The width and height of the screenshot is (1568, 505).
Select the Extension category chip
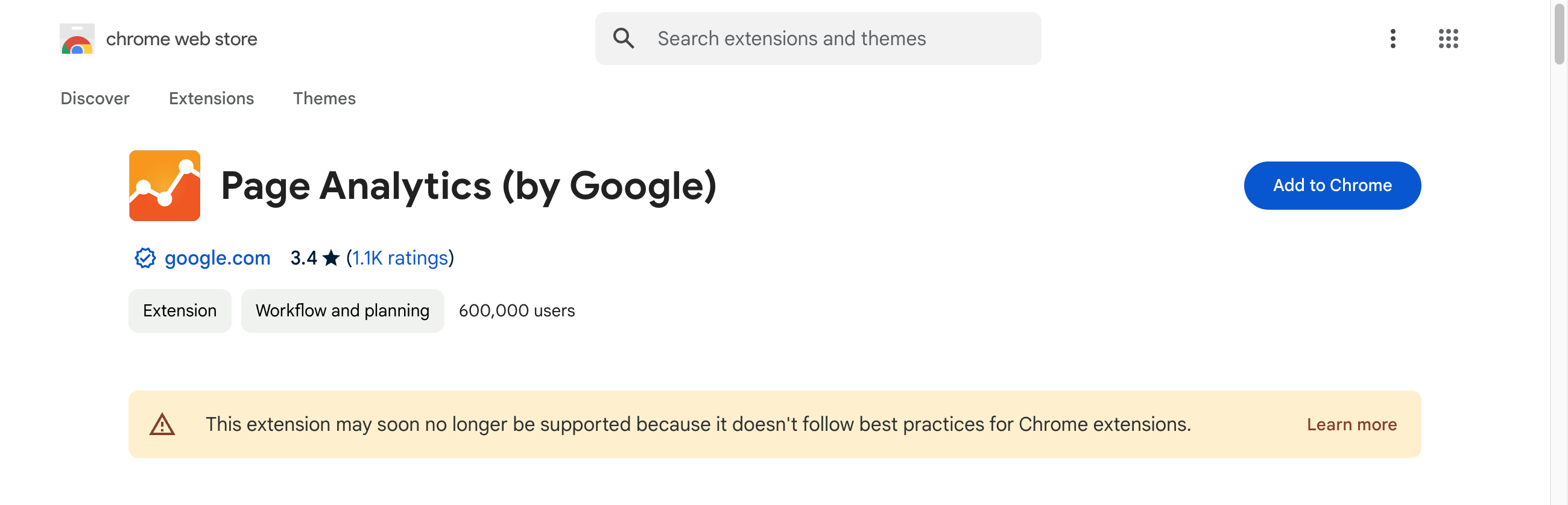point(180,310)
